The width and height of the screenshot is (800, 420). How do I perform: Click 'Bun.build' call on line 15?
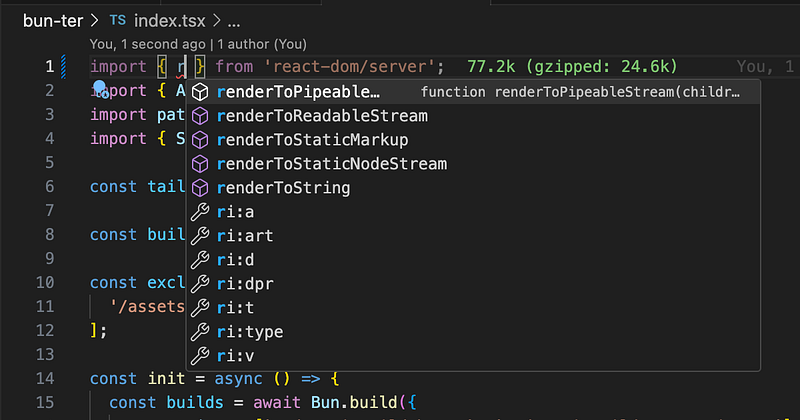coord(354,403)
